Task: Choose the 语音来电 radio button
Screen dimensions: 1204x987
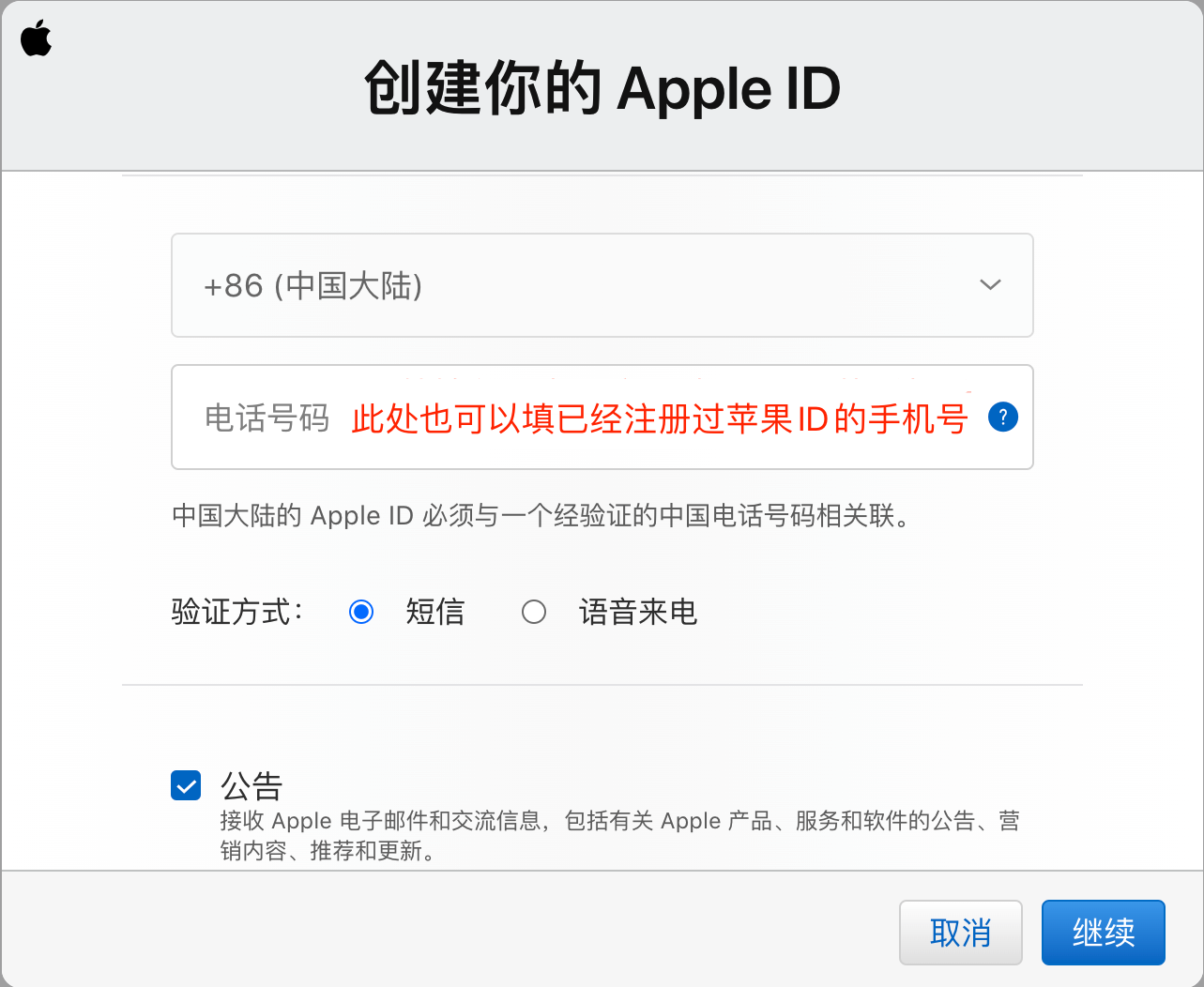Action: click(x=534, y=612)
